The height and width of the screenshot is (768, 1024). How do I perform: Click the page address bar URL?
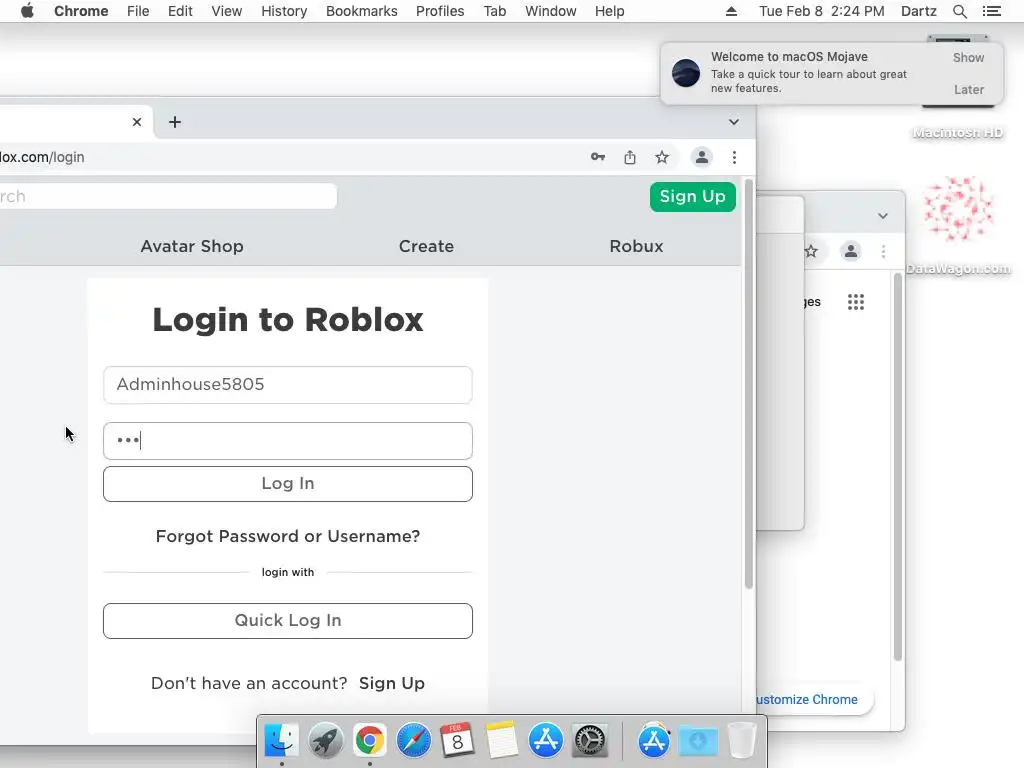point(42,157)
